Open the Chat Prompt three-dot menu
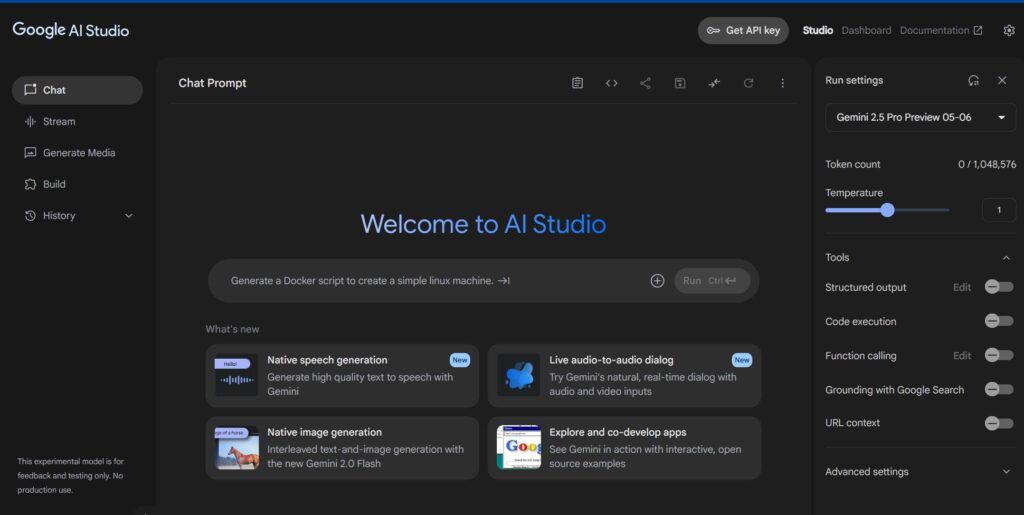1024x515 pixels. (782, 83)
